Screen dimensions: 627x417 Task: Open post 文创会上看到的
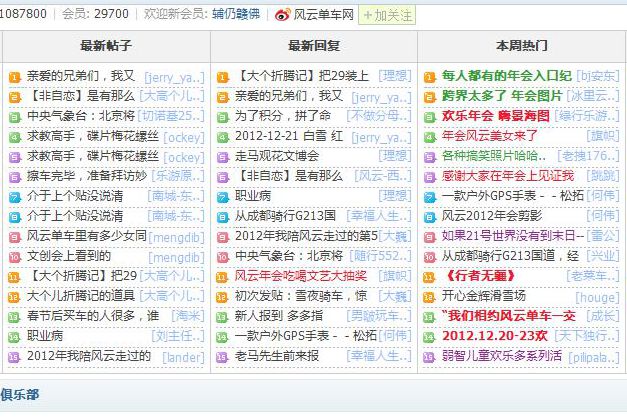pyautogui.click(x=69, y=256)
